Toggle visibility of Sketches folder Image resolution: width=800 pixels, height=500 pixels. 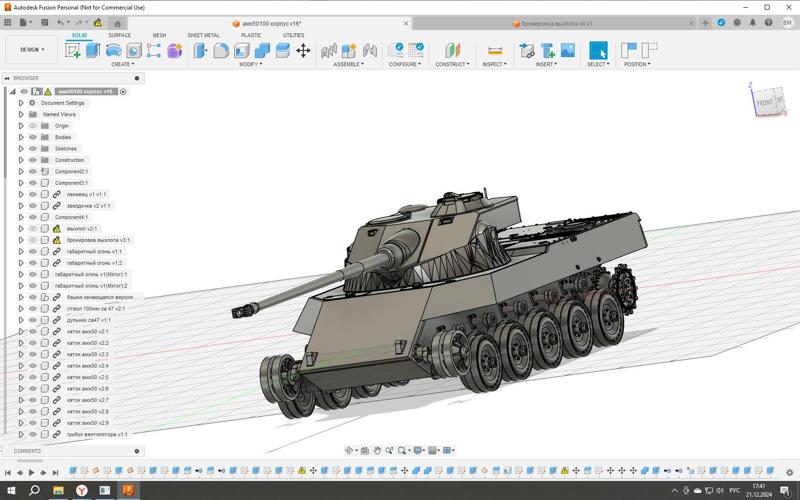click(x=33, y=148)
